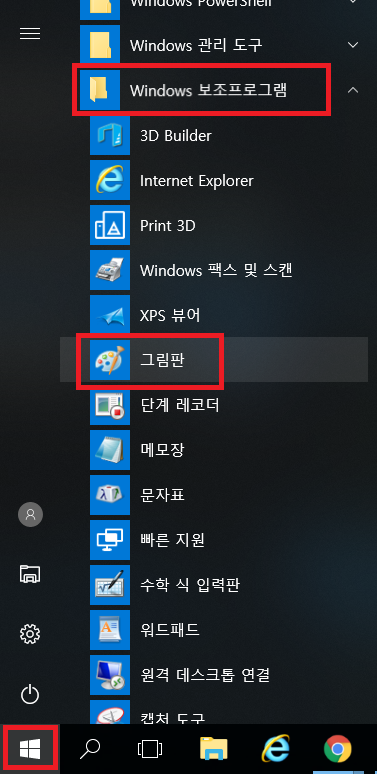Click the Windows Start button
Screen dimensions: 377x774
(30, 749)
